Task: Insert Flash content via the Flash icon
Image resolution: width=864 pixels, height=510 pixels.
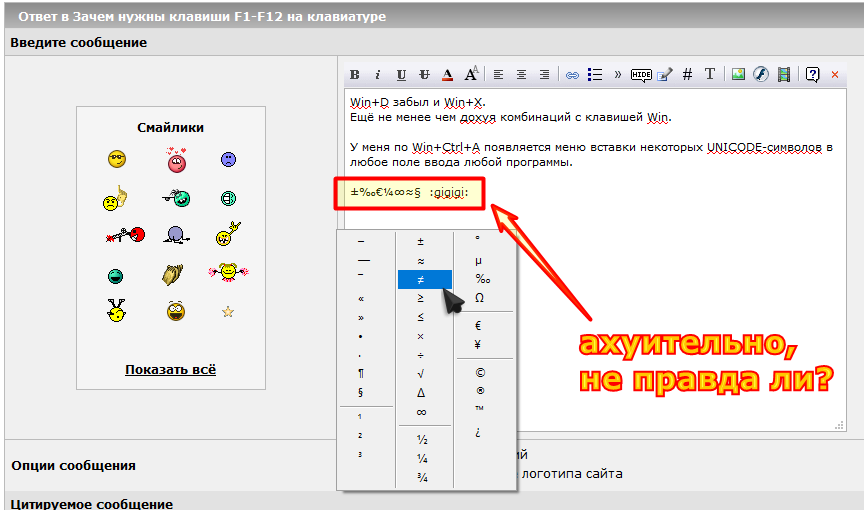Action: (x=761, y=74)
